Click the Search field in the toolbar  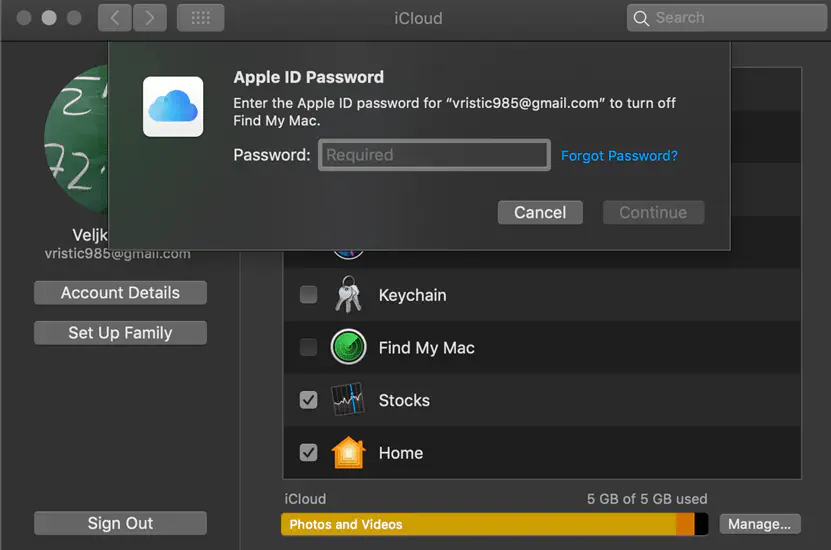(727, 18)
